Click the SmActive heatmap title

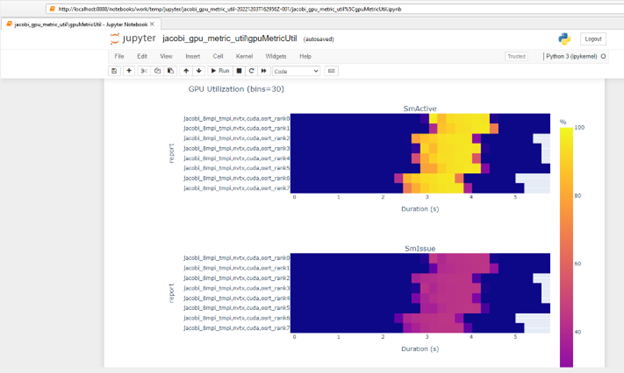[420, 109]
